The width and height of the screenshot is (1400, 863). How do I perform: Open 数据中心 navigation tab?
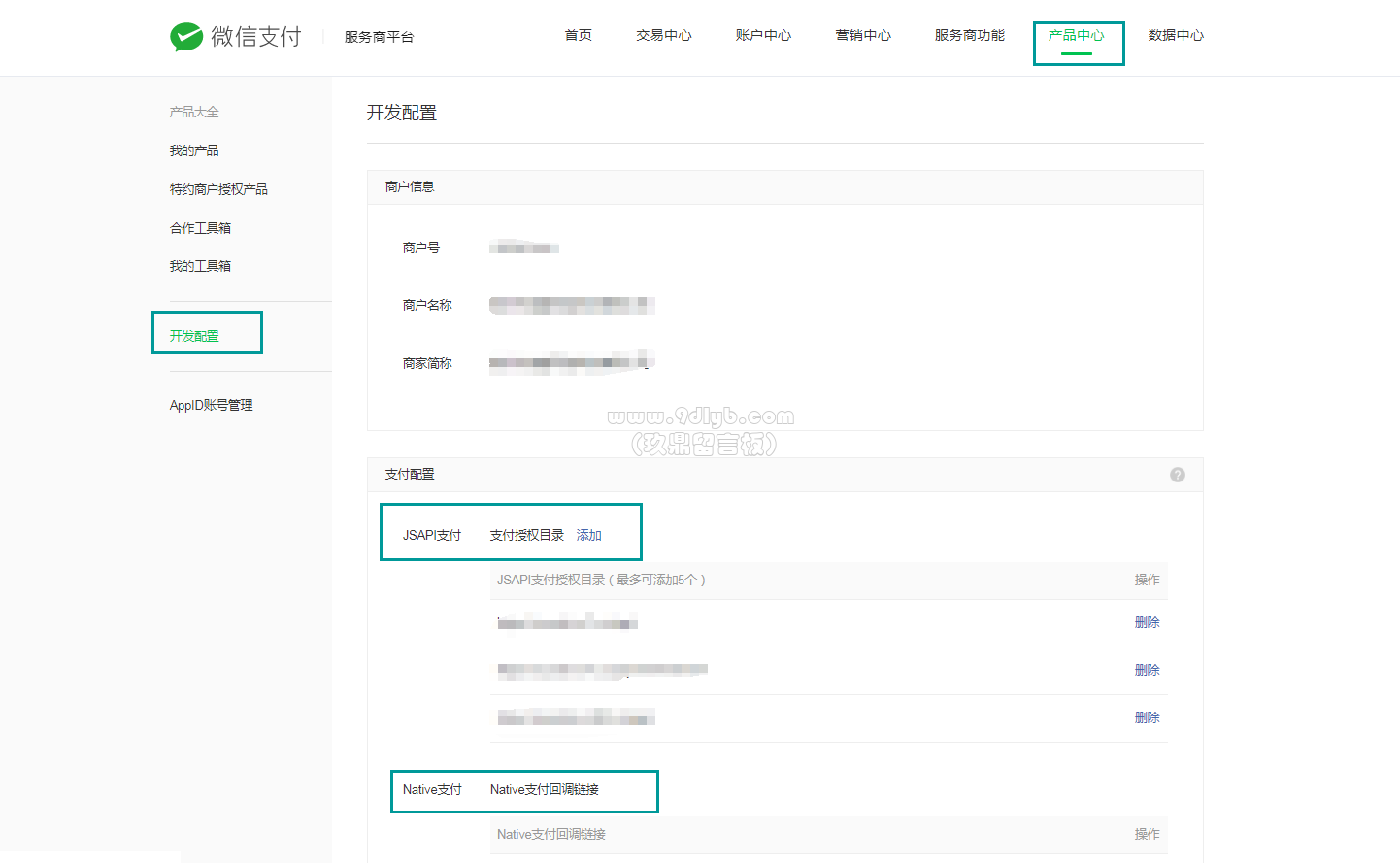point(1176,35)
